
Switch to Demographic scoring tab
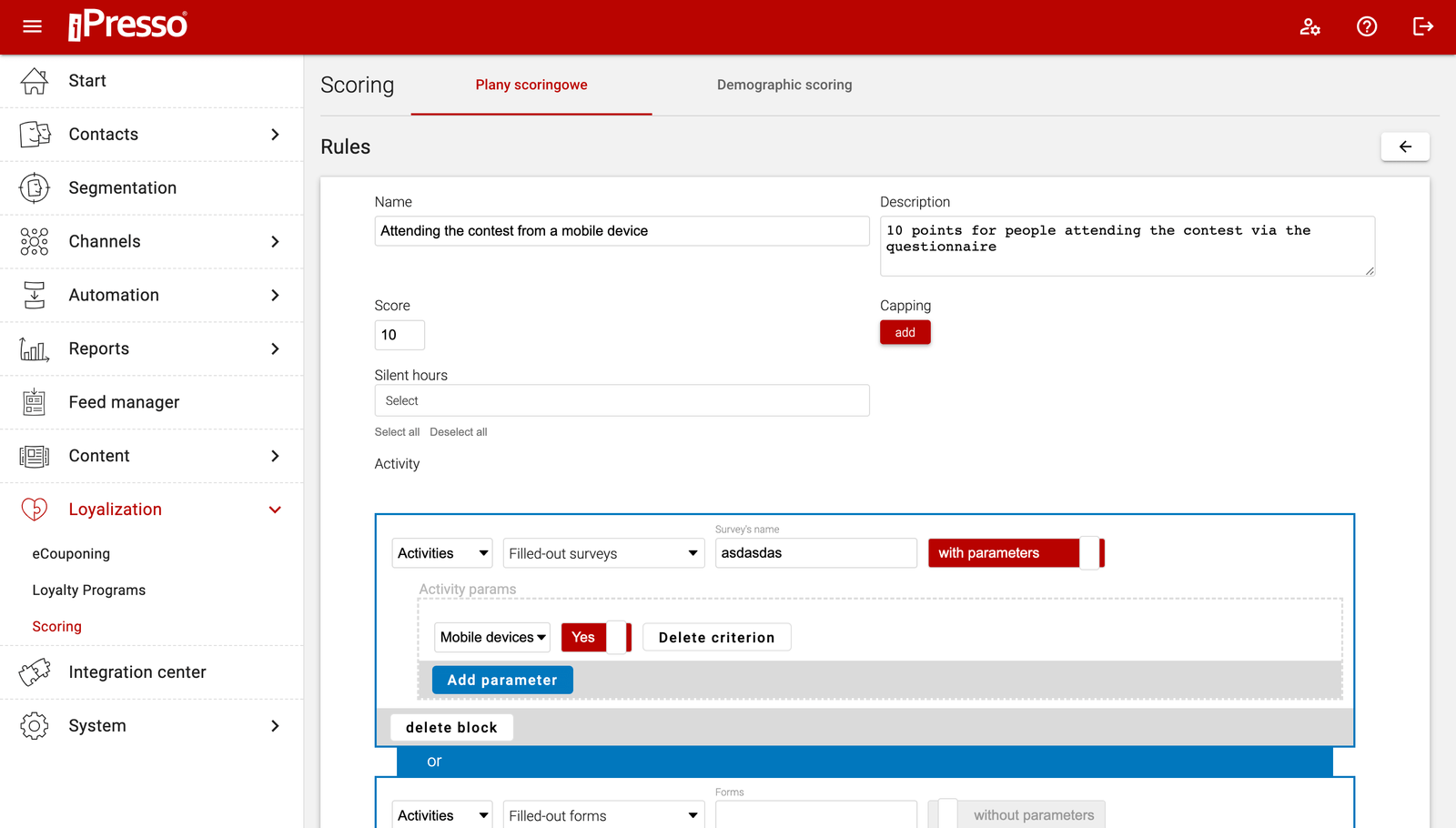point(784,85)
